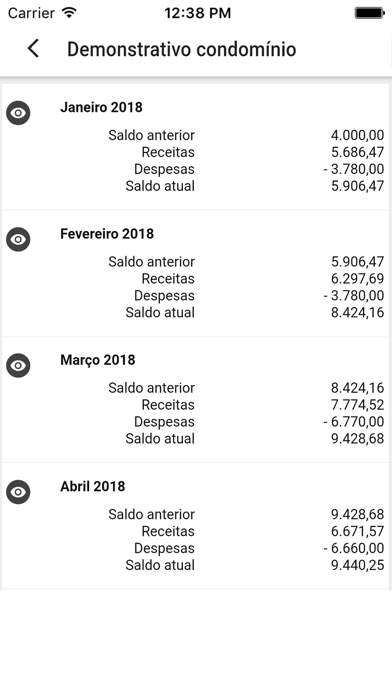392x696 pixels.
Task: Open the Fevereiro 2018 eye icon
Action: [x=18, y=239]
